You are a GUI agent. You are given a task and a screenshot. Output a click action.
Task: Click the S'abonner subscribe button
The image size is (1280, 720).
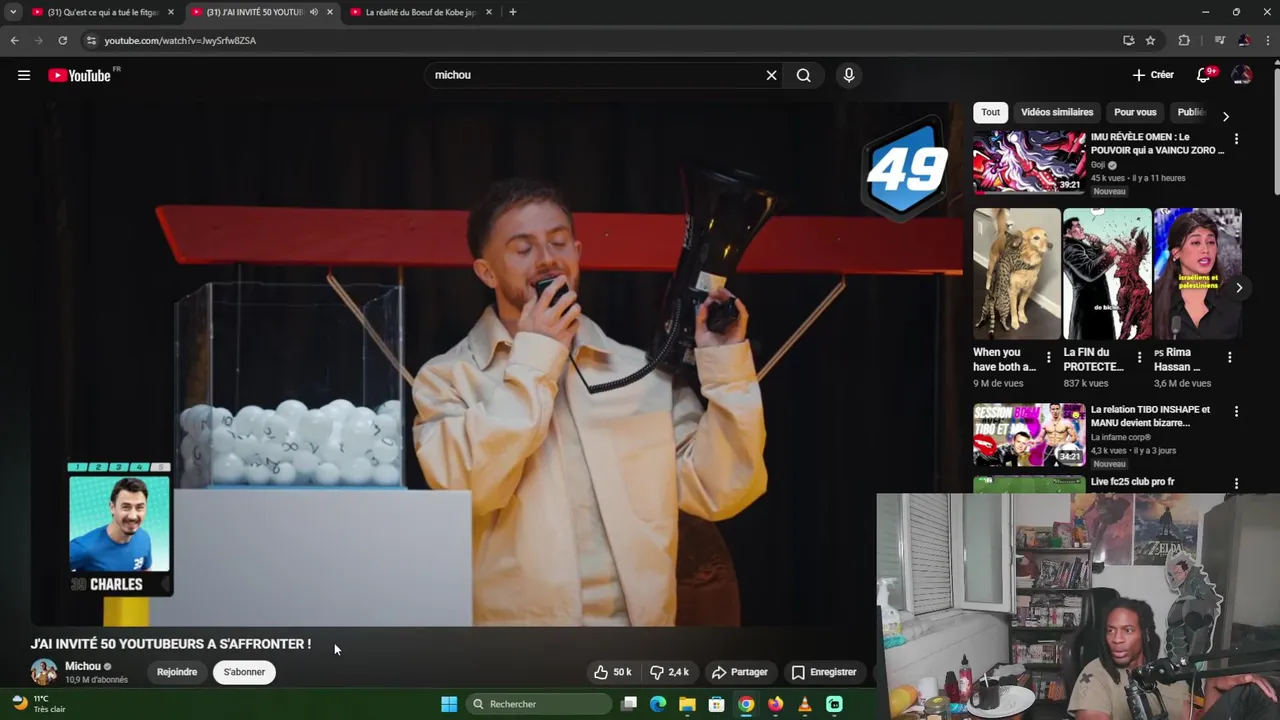click(244, 672)
